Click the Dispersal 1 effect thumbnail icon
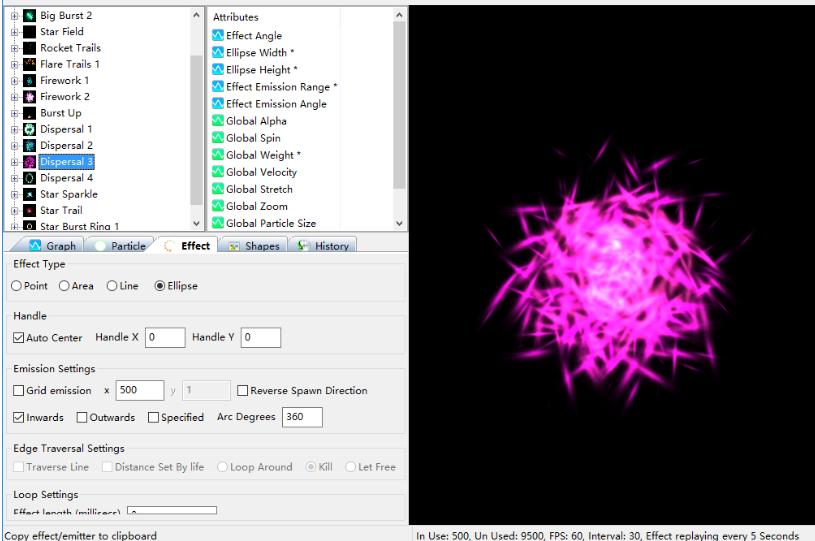This screenshot has height=541, width=815. pyautogui.click(x=30, y=129)
